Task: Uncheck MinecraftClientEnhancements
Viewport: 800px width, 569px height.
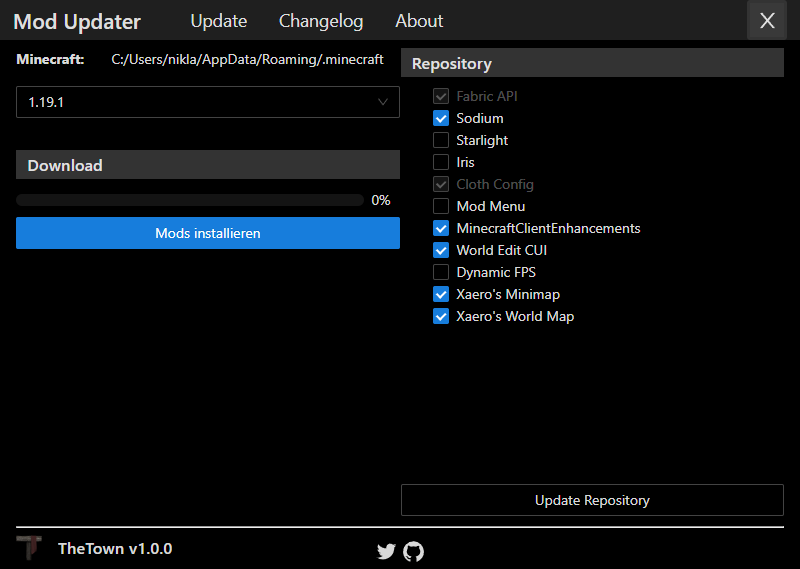Action: click(441, 228)
